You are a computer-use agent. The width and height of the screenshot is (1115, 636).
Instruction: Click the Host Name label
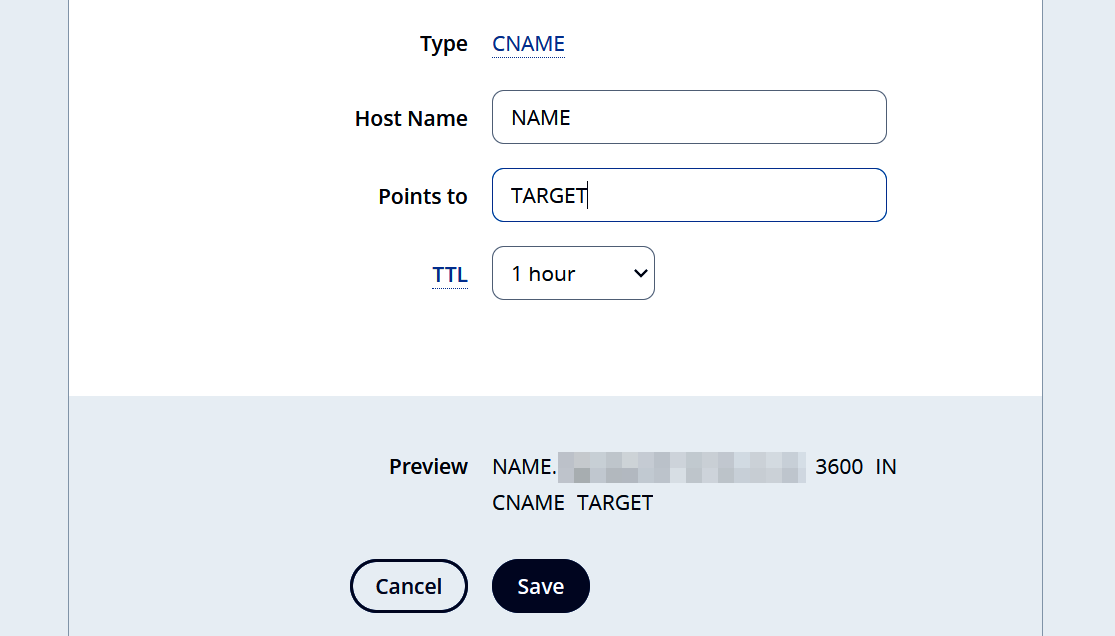coord(411,118)
